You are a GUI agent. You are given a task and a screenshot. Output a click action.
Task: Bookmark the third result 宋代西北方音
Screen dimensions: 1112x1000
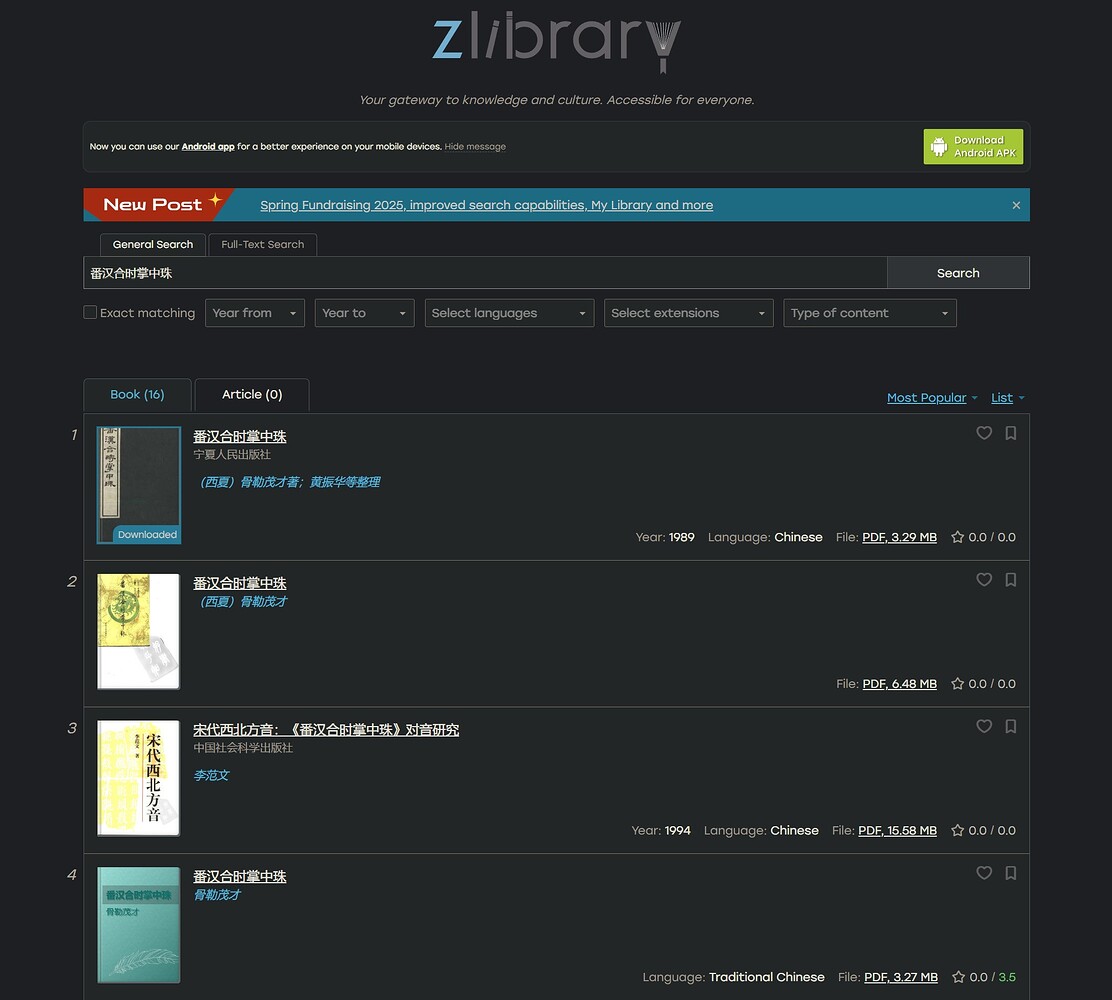pyautogui.click(x=1011, y=726)
